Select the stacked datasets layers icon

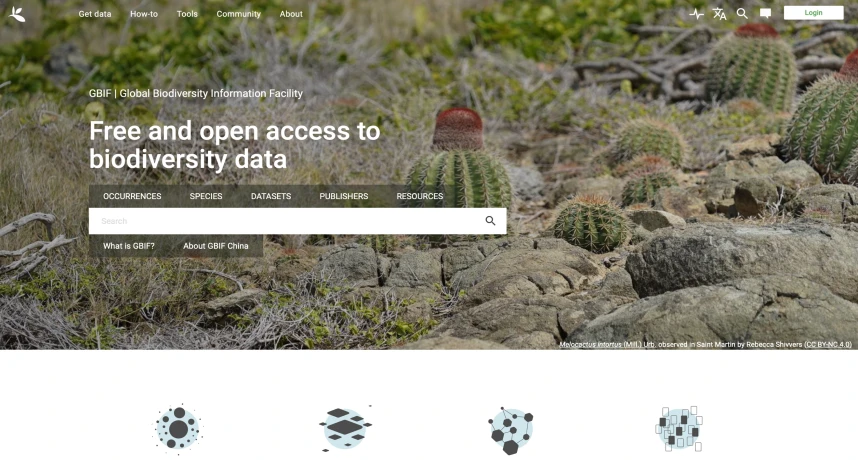[345, 428]
